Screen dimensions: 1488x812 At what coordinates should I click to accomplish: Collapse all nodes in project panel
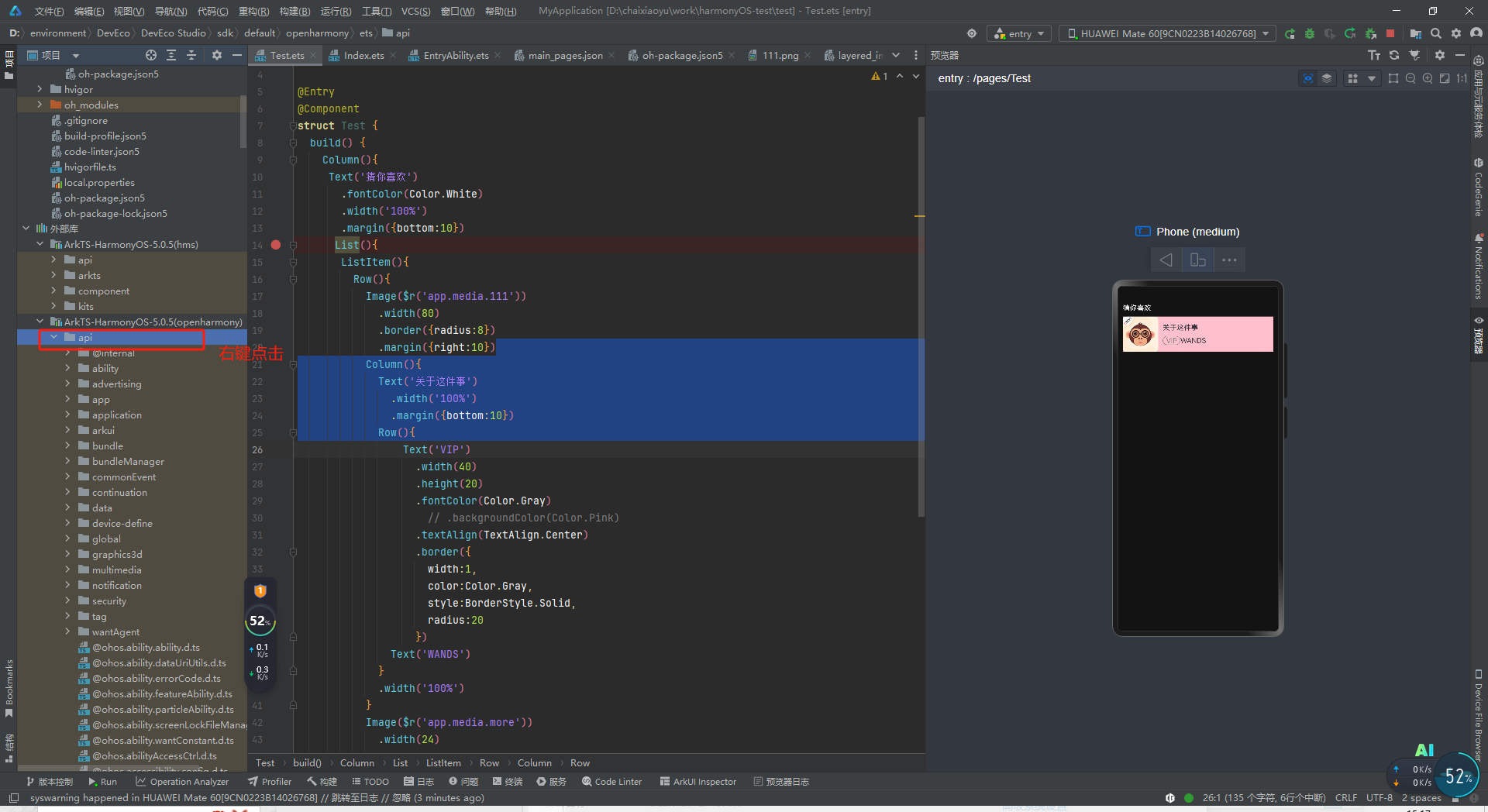(x=191, y=55)
